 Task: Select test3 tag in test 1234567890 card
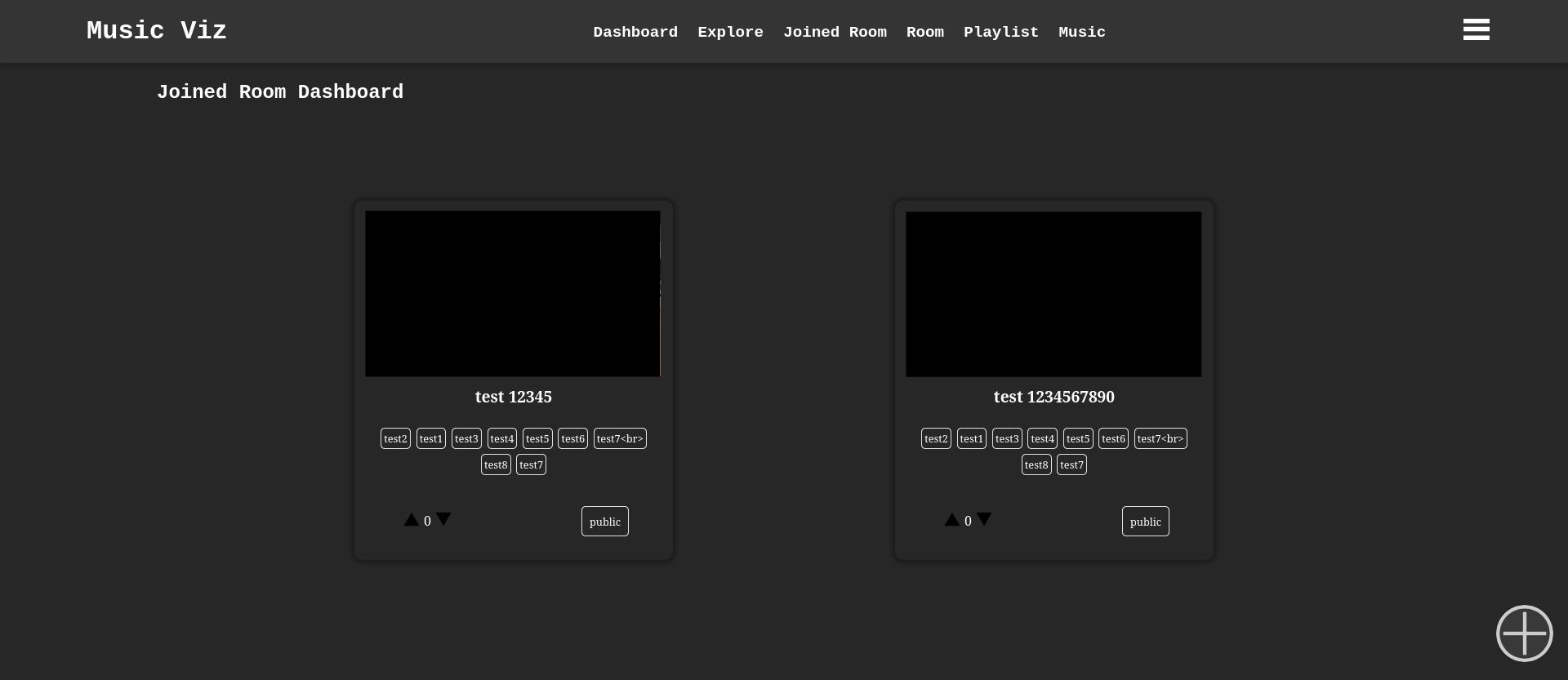tap(1007, 438)
